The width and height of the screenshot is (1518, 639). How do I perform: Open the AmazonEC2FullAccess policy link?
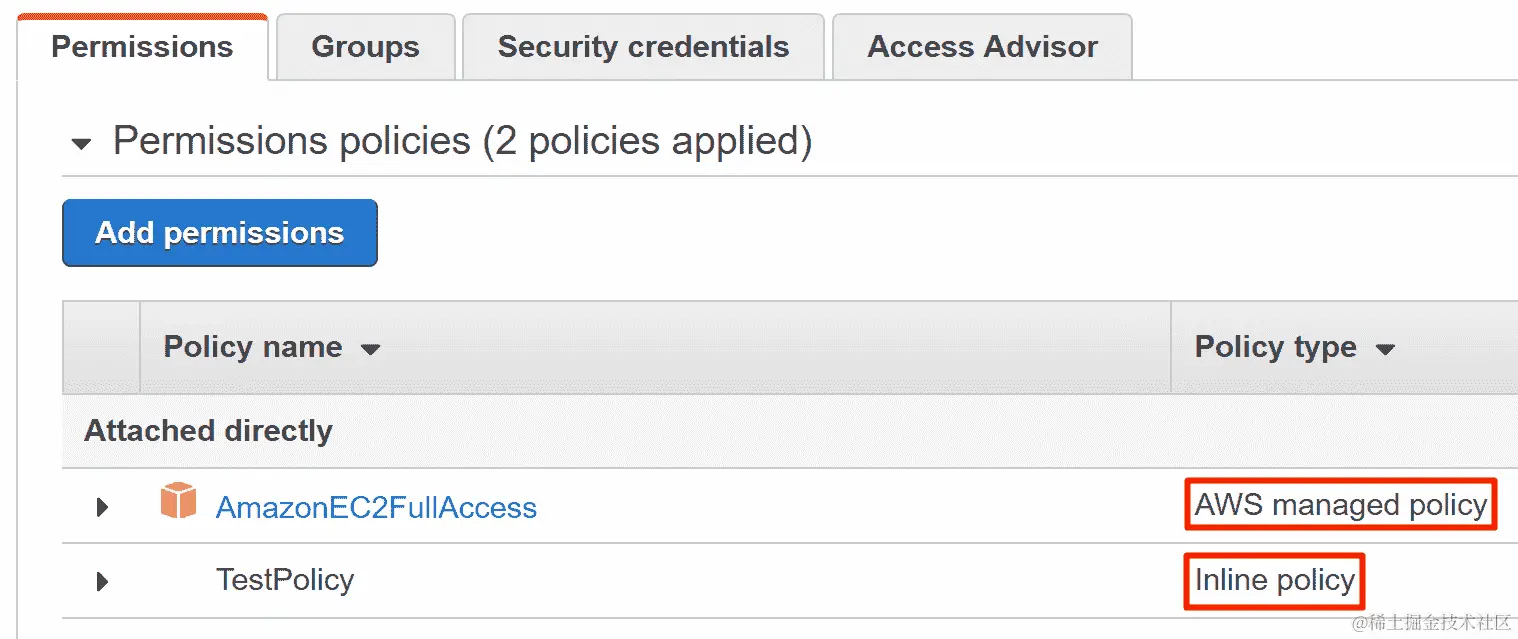(376, 507)
